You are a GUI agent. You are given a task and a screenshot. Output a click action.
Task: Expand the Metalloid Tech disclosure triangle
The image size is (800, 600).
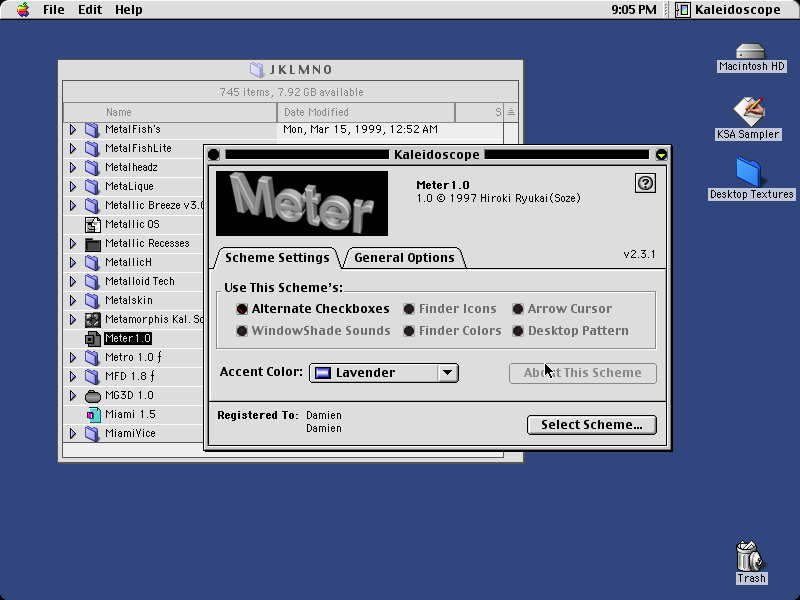[73, 282]
